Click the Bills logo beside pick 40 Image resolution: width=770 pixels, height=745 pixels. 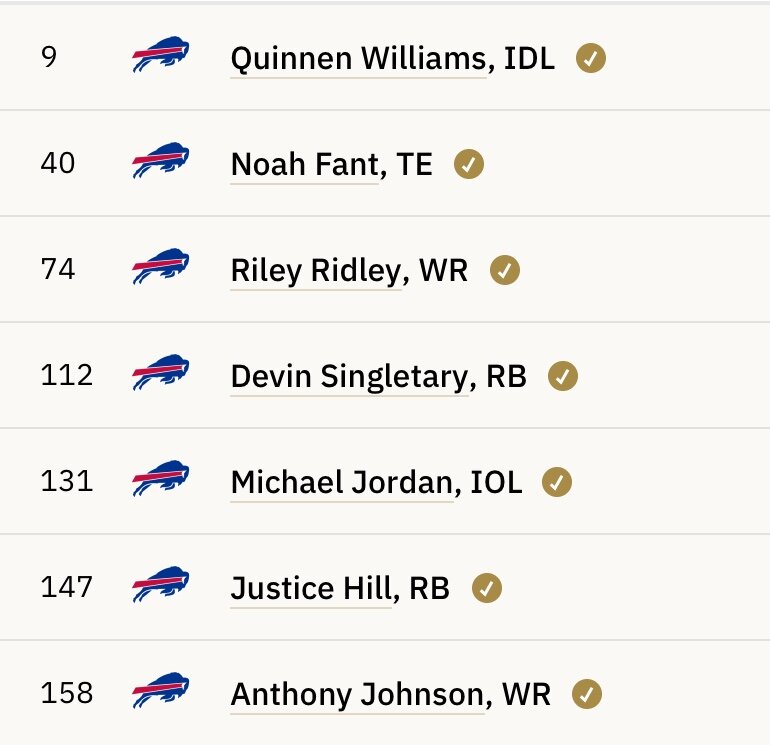pyautogui.click(x=161, y=160)
